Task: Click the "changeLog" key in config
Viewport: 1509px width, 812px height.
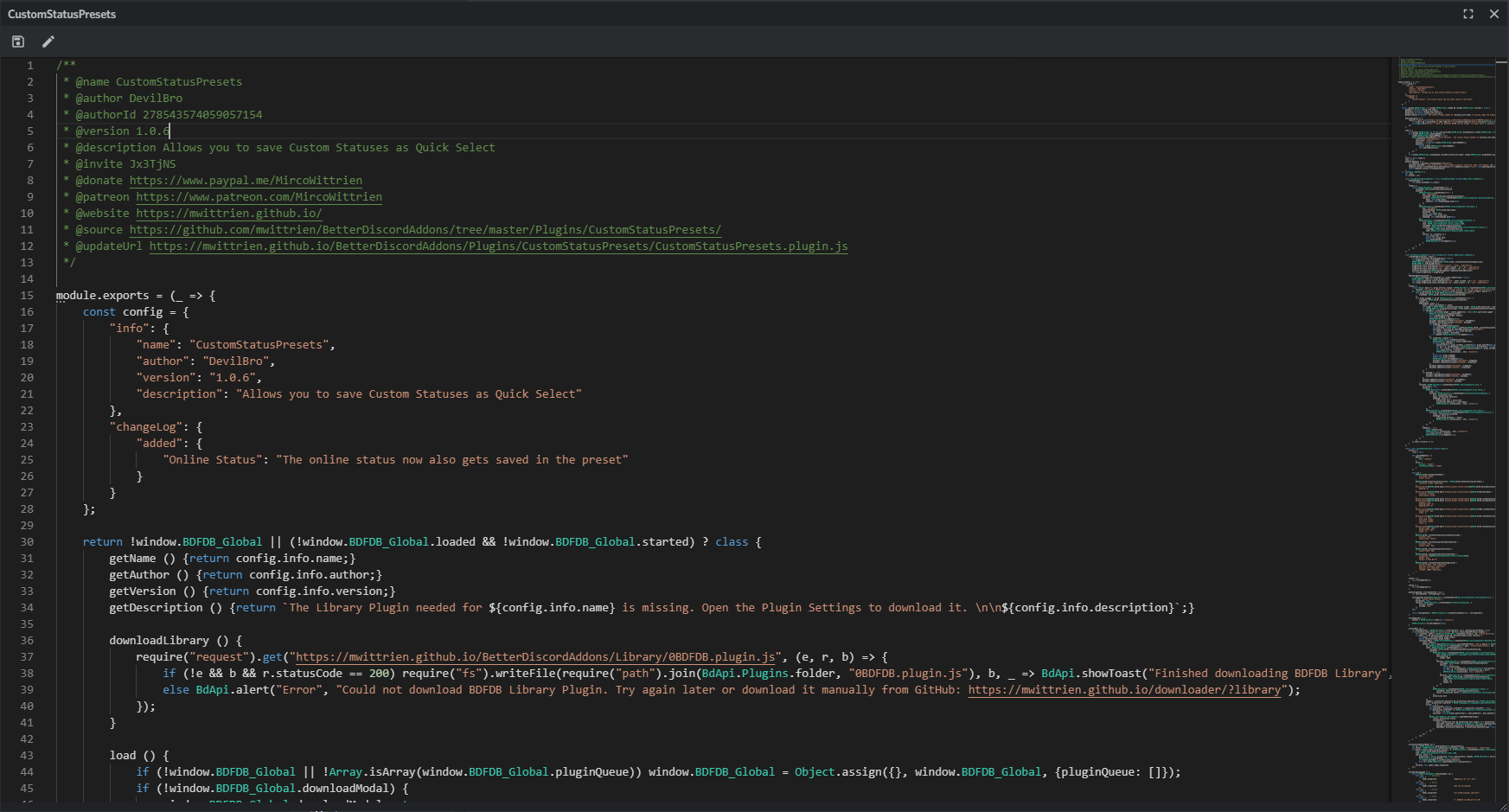Action: coord(145,427)
